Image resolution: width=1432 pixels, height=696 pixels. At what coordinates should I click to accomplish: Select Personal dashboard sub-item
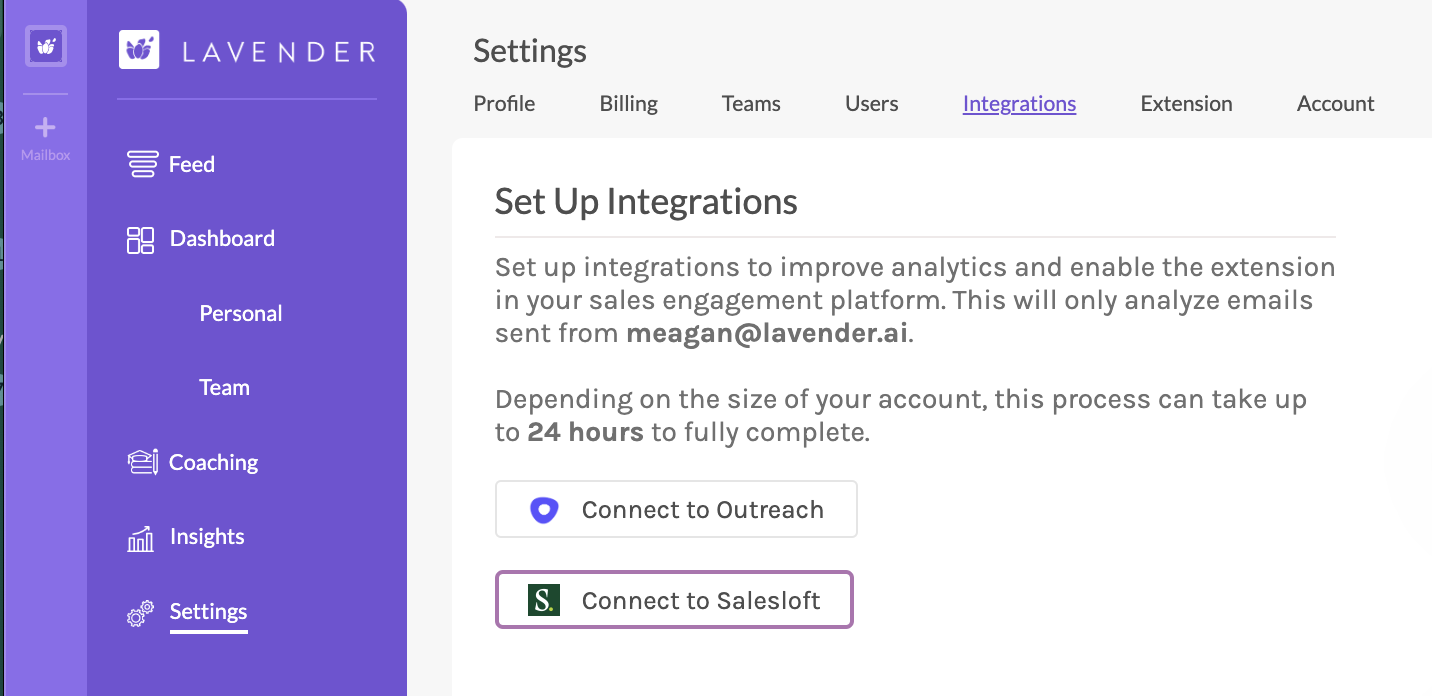tap(241, 313)
